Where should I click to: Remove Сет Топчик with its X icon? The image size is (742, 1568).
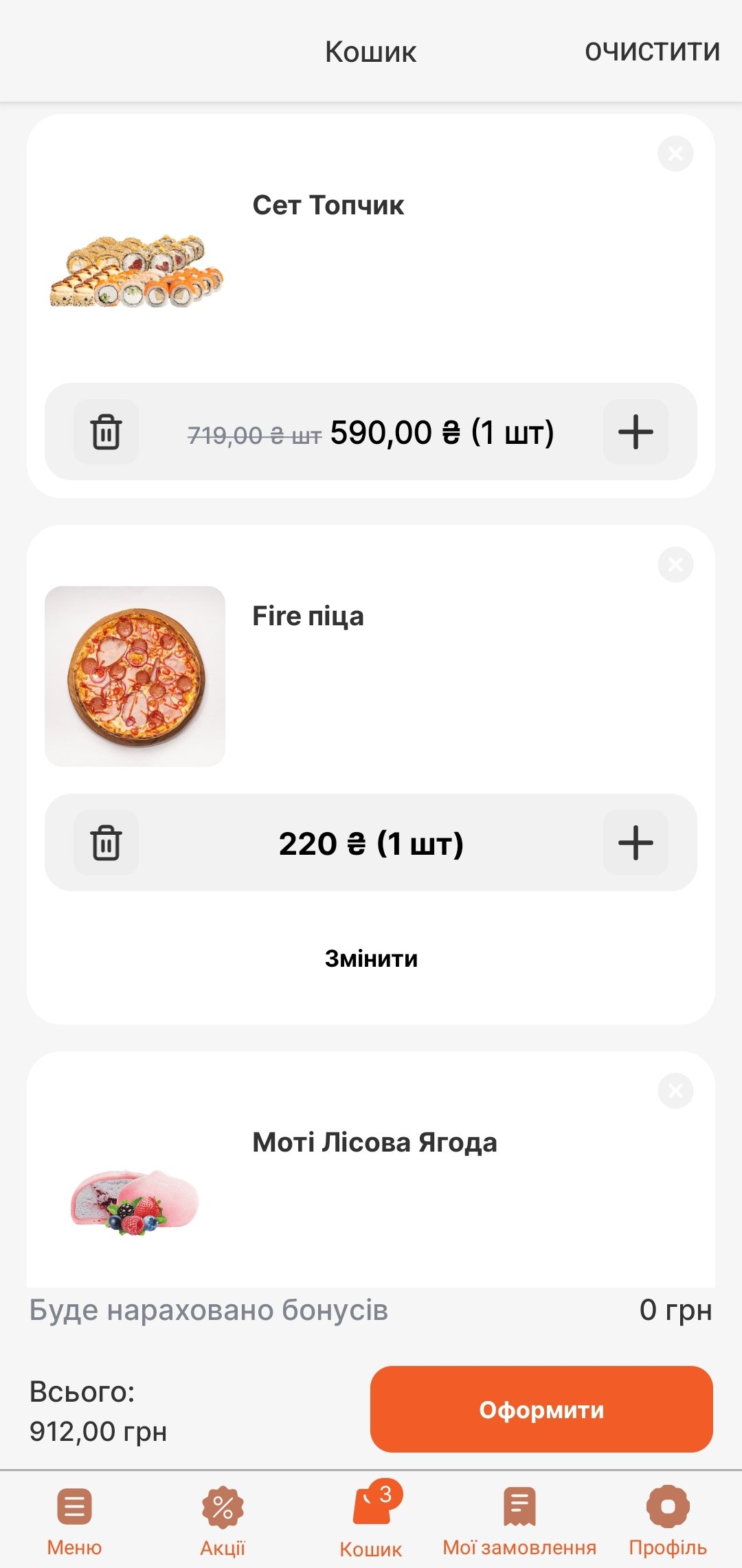click(675, 153)
